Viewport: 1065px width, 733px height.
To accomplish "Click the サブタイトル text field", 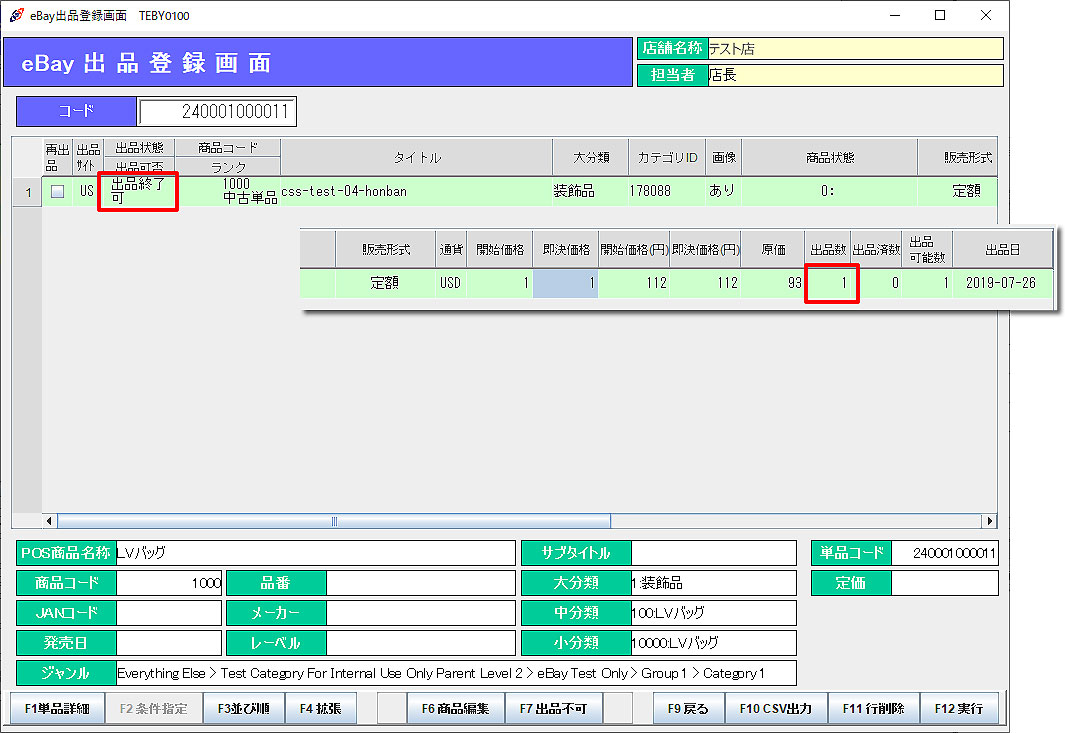I will (x=713, y=553).
